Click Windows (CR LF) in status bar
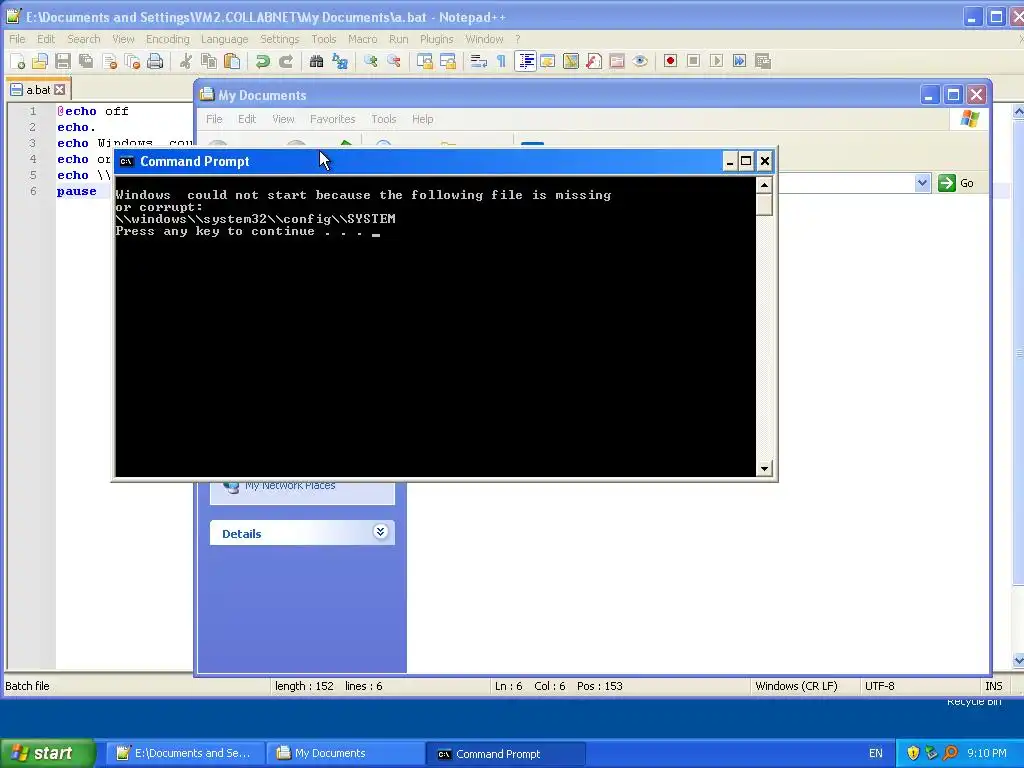 [x=796, y=686]
